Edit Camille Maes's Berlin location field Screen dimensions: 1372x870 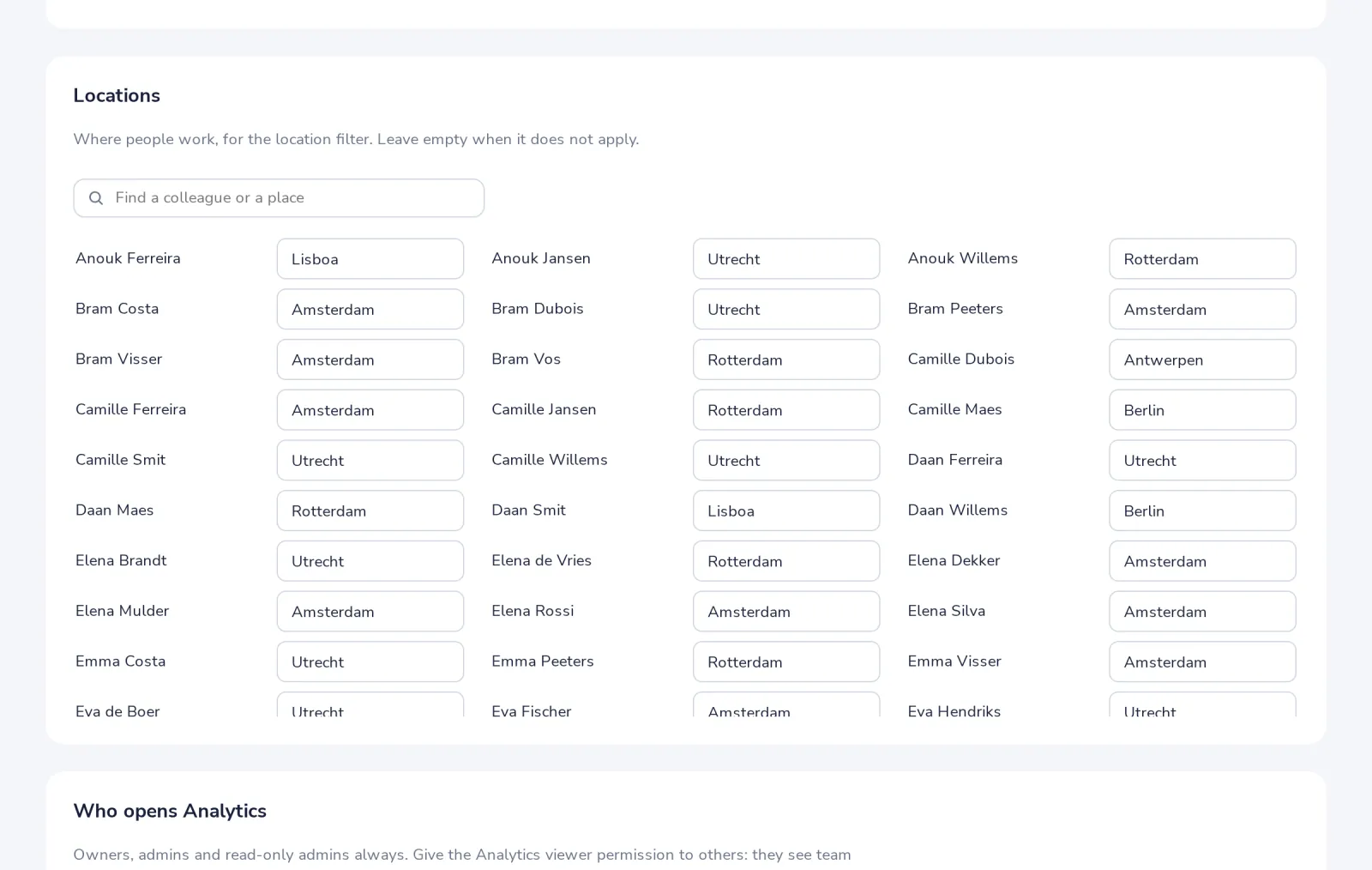click(x=1202, y=410)
